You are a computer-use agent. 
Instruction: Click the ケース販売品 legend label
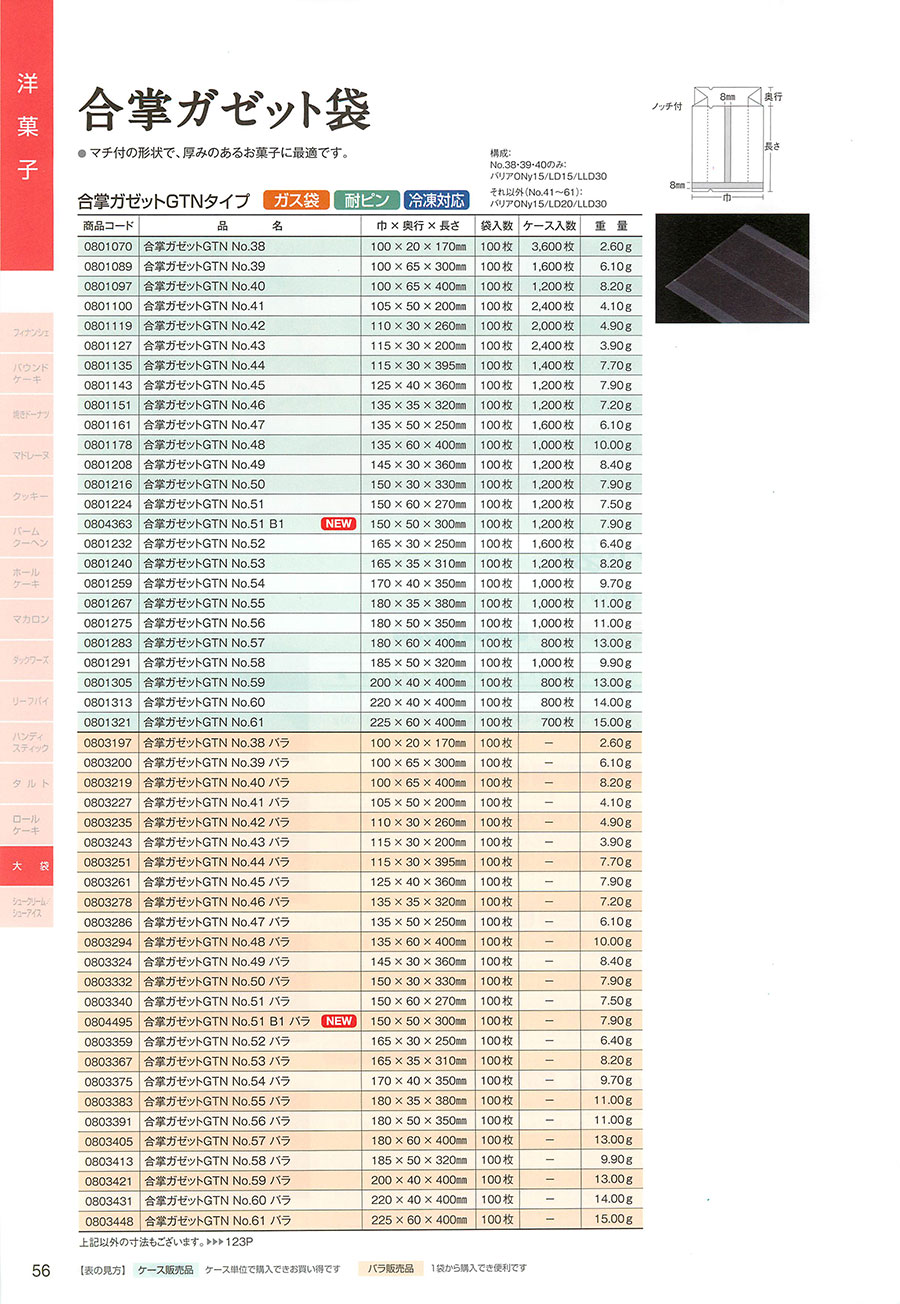(x=165, y=1269)
